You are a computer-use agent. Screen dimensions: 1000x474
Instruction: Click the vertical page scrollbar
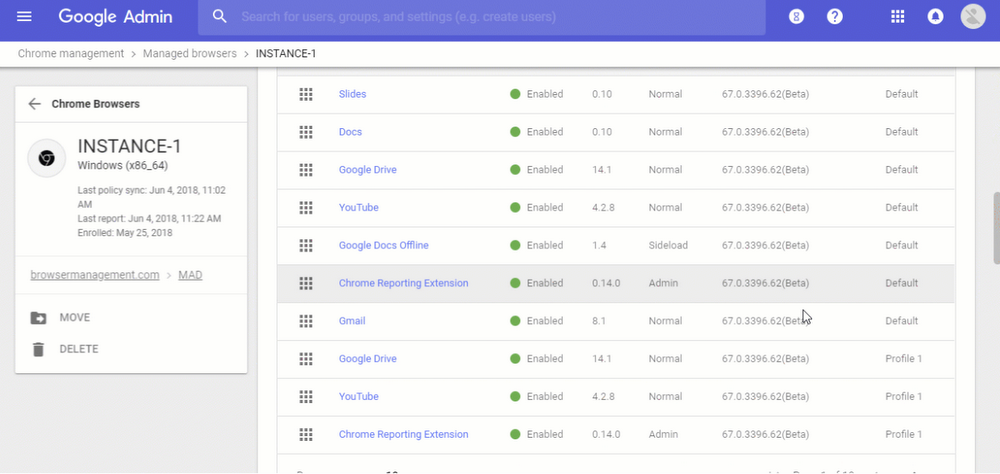point(994,230)
